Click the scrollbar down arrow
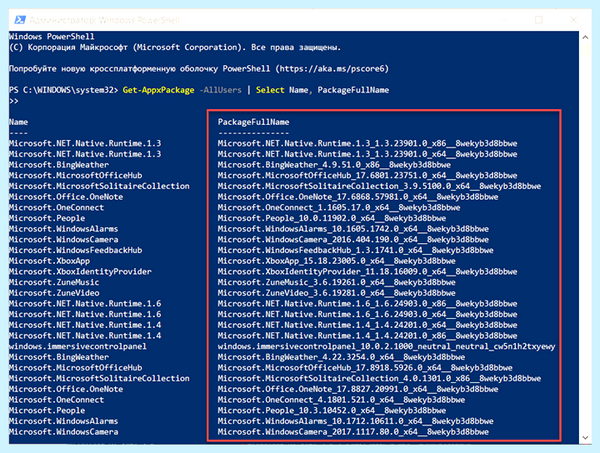The height and width of the screenshot is (453, 600). pyautogui.click(x=585, y=437)
